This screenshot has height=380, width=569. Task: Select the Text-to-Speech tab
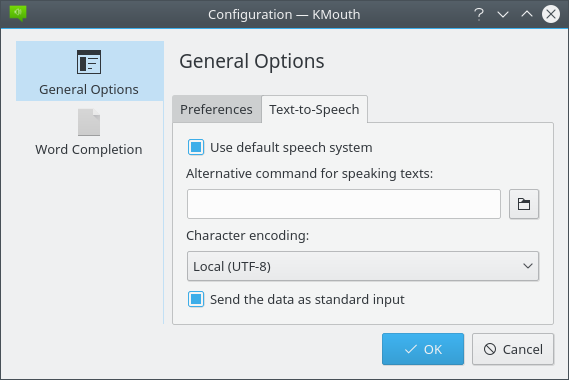[314, 109]
